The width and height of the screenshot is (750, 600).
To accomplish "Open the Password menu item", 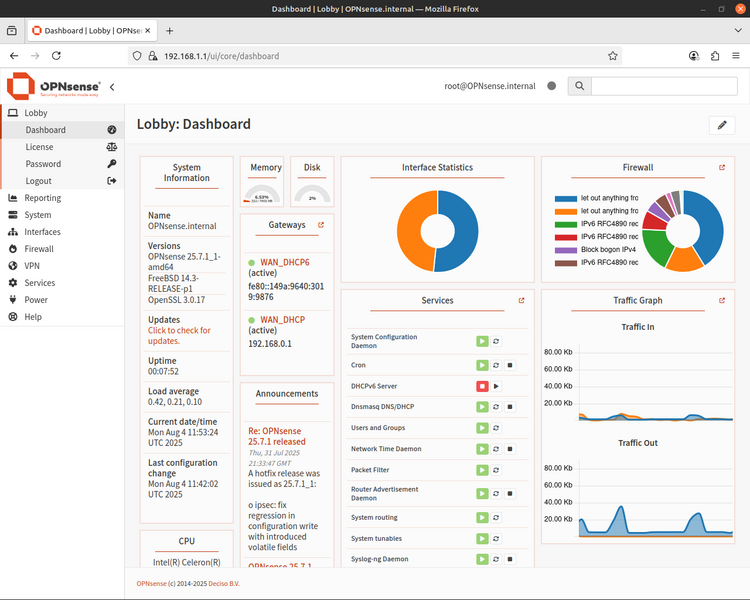I will (x=63, y=164).
